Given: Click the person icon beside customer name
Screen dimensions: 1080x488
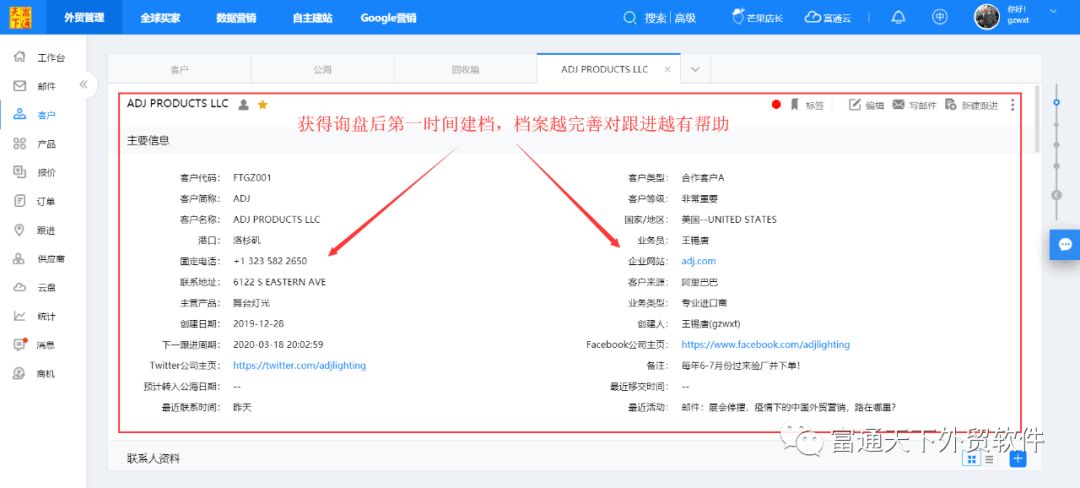Looking at the screenshot, I should pyautogui.click(x=243, y=105).
